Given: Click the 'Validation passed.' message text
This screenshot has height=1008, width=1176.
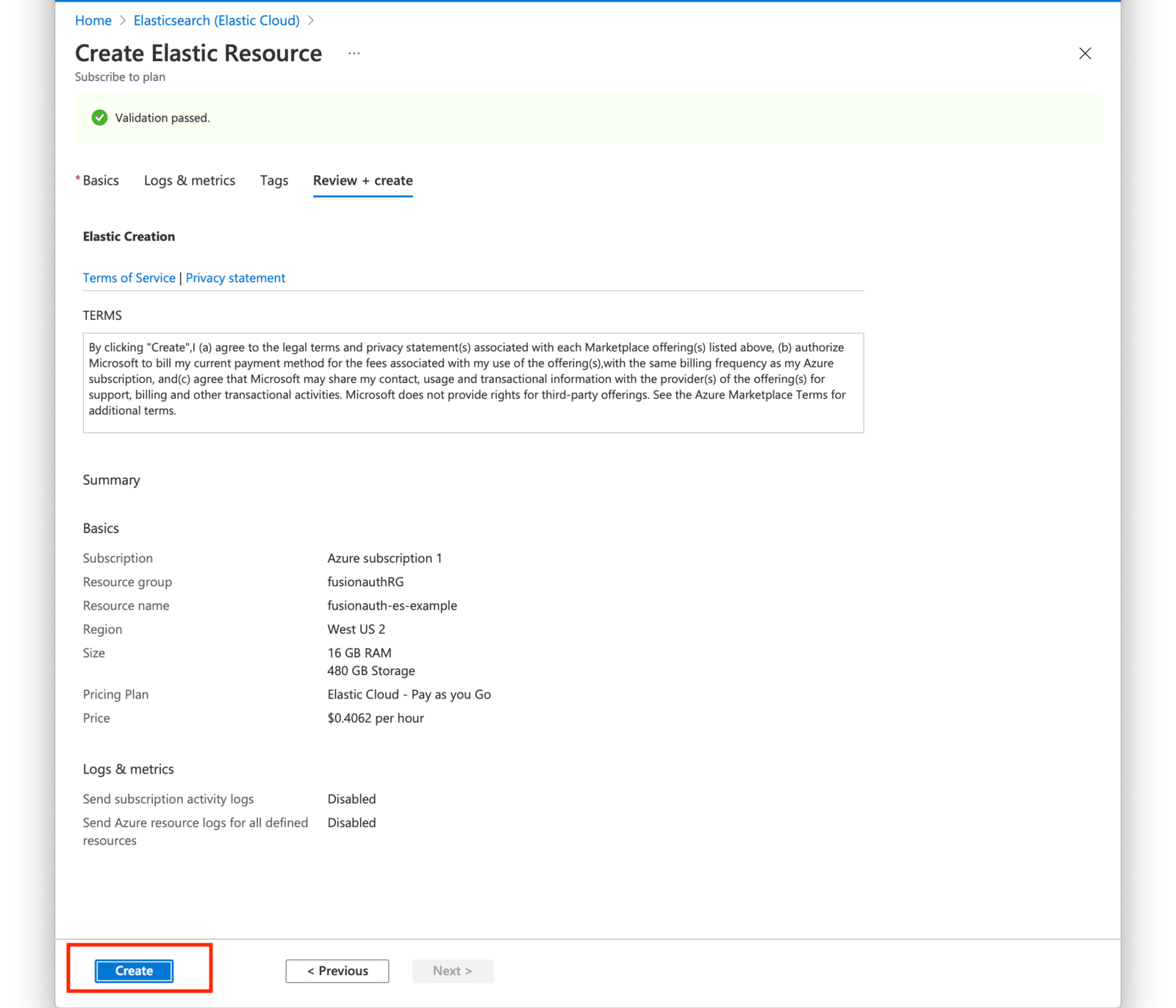Looking at the screenshot, I should click(162, 118).
